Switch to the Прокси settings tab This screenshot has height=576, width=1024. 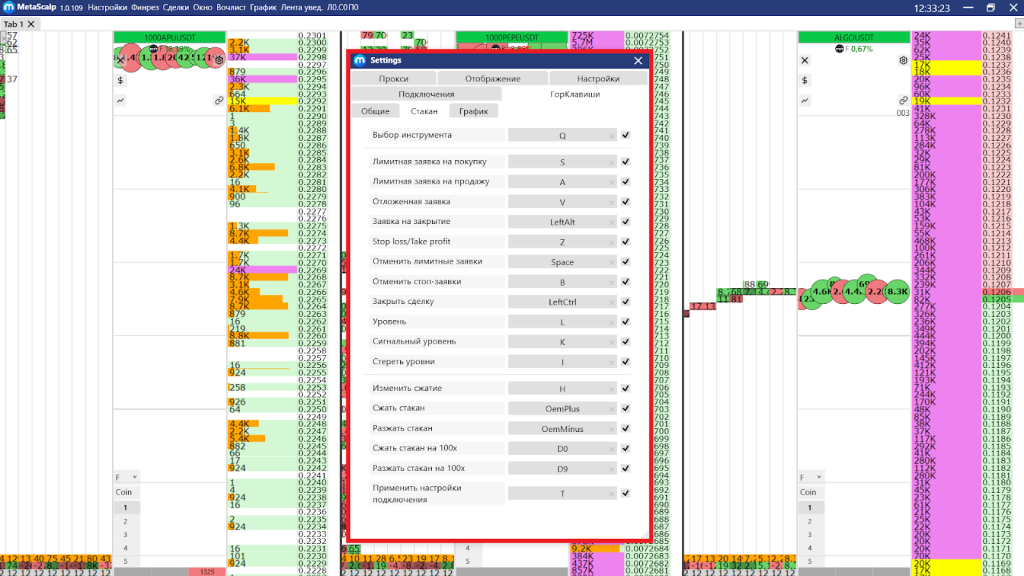coord(393,78)
